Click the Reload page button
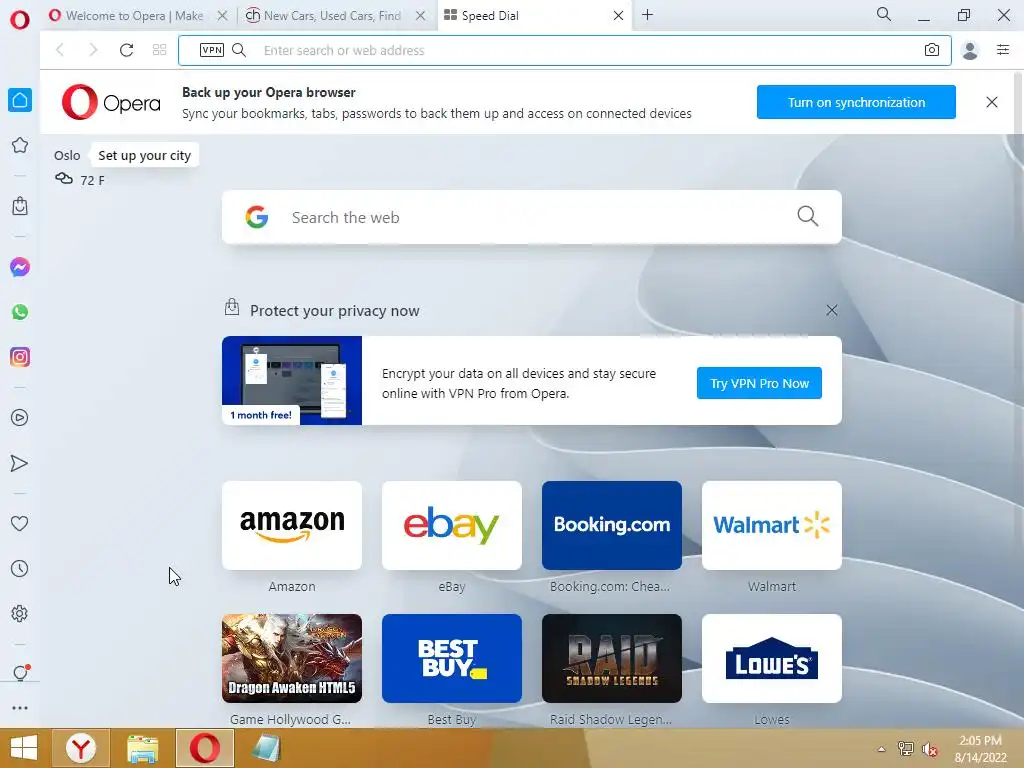 click(x=126, y=50)
